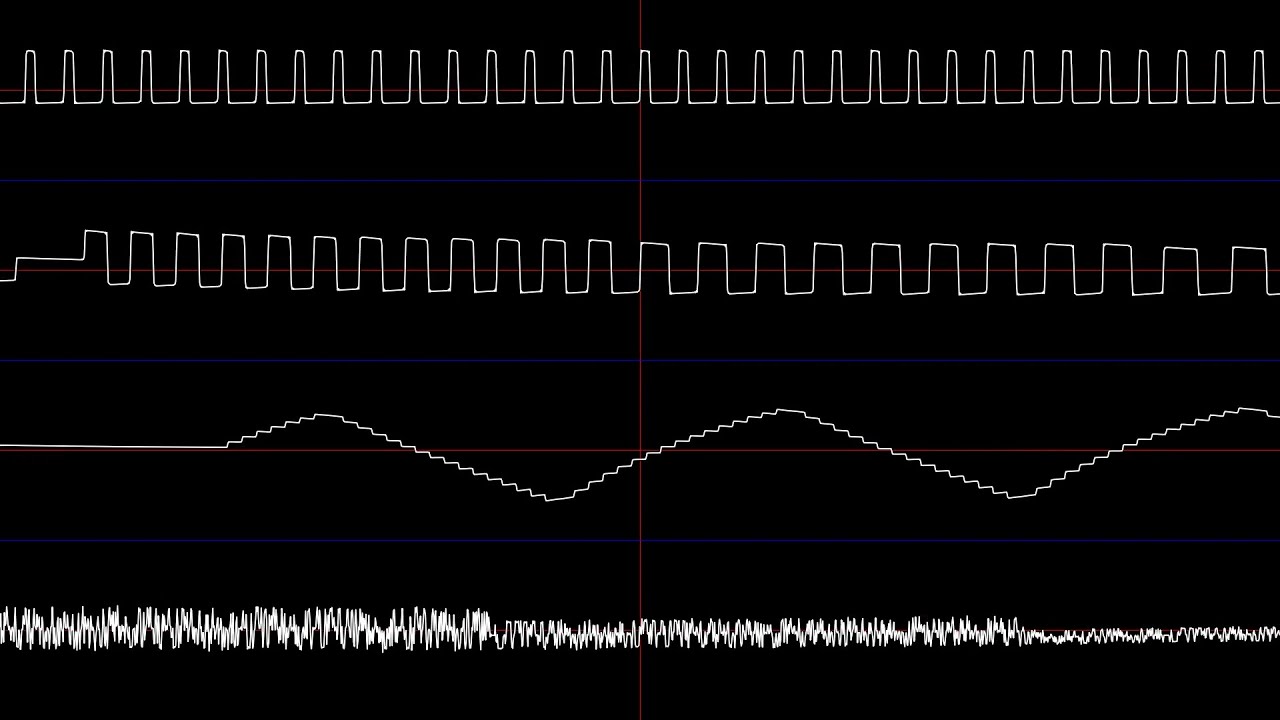The height and width of the screenshot is (720, 1280).
Task: Click the narrow pulse waveform in top channel
Action: click(640, 77)
